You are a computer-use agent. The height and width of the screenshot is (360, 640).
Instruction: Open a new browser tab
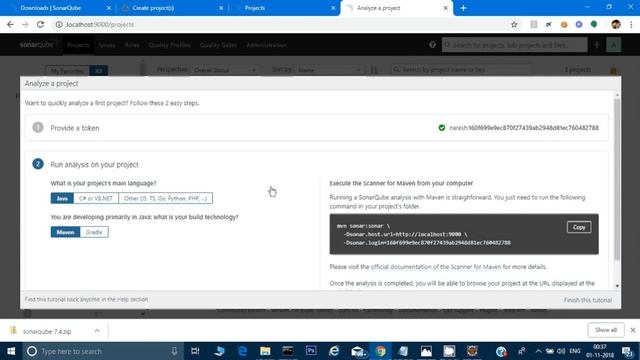tap(463, 8)
